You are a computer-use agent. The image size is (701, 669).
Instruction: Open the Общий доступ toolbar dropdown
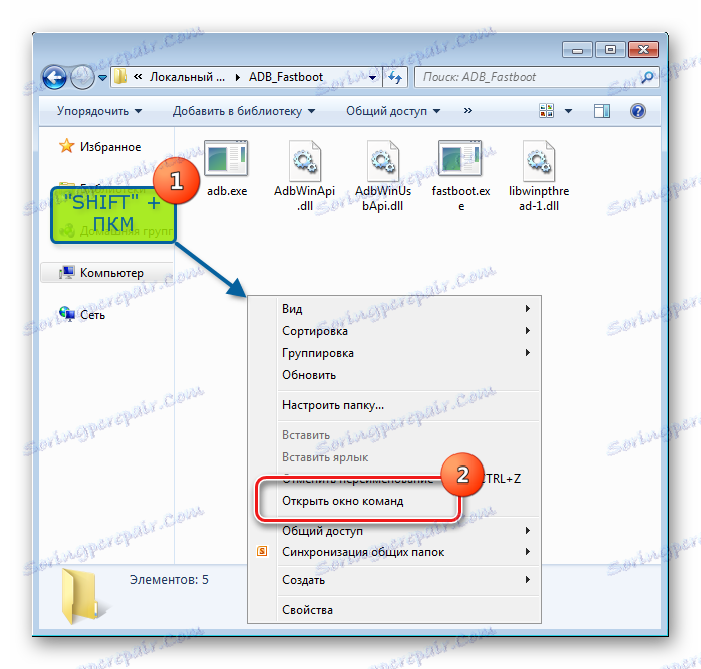pyautogui.click(x=393, y=111)
